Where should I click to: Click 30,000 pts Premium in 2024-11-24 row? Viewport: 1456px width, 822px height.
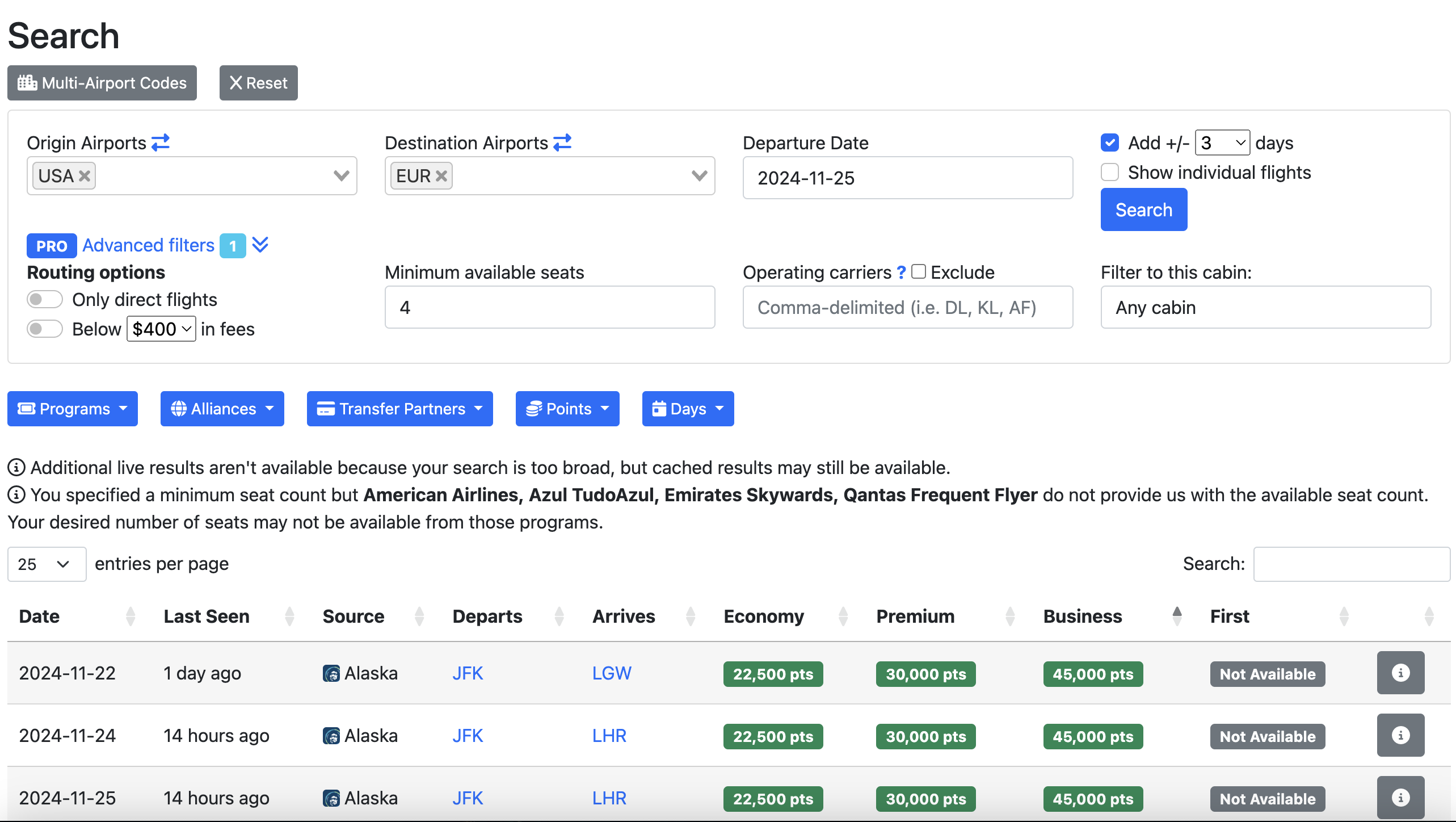[925, 736]
